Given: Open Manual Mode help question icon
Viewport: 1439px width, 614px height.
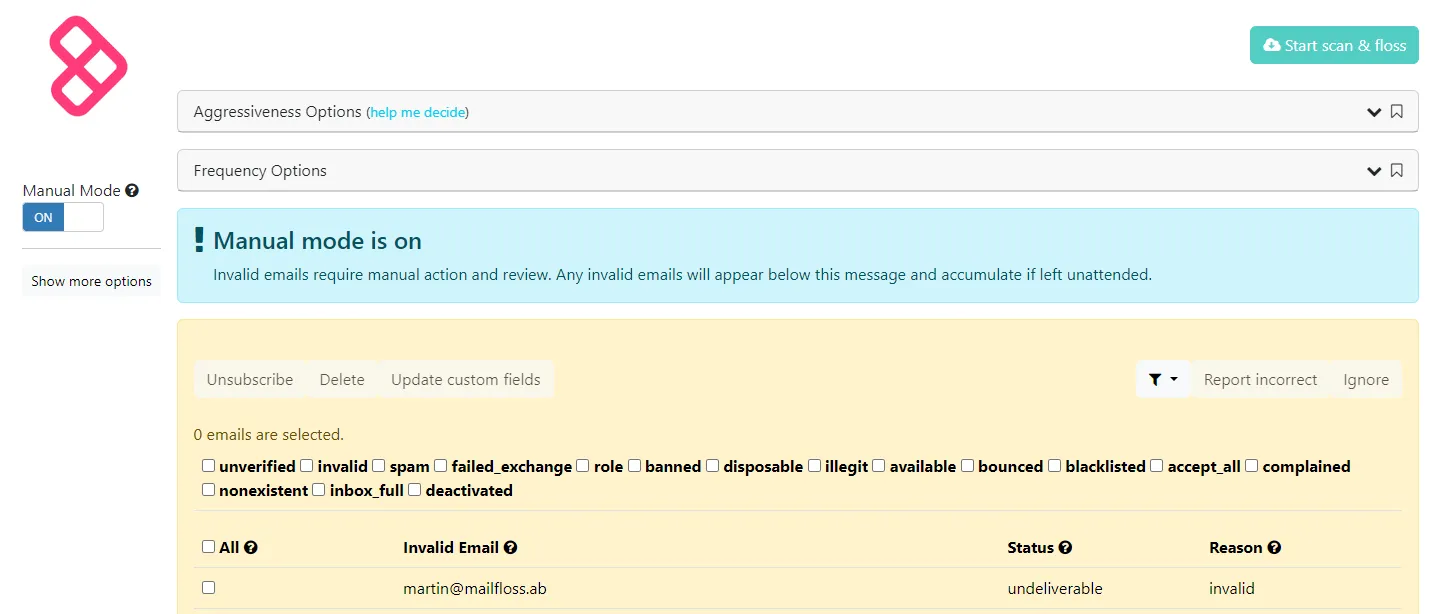Looking at the screenshot, I should (132, 190).
